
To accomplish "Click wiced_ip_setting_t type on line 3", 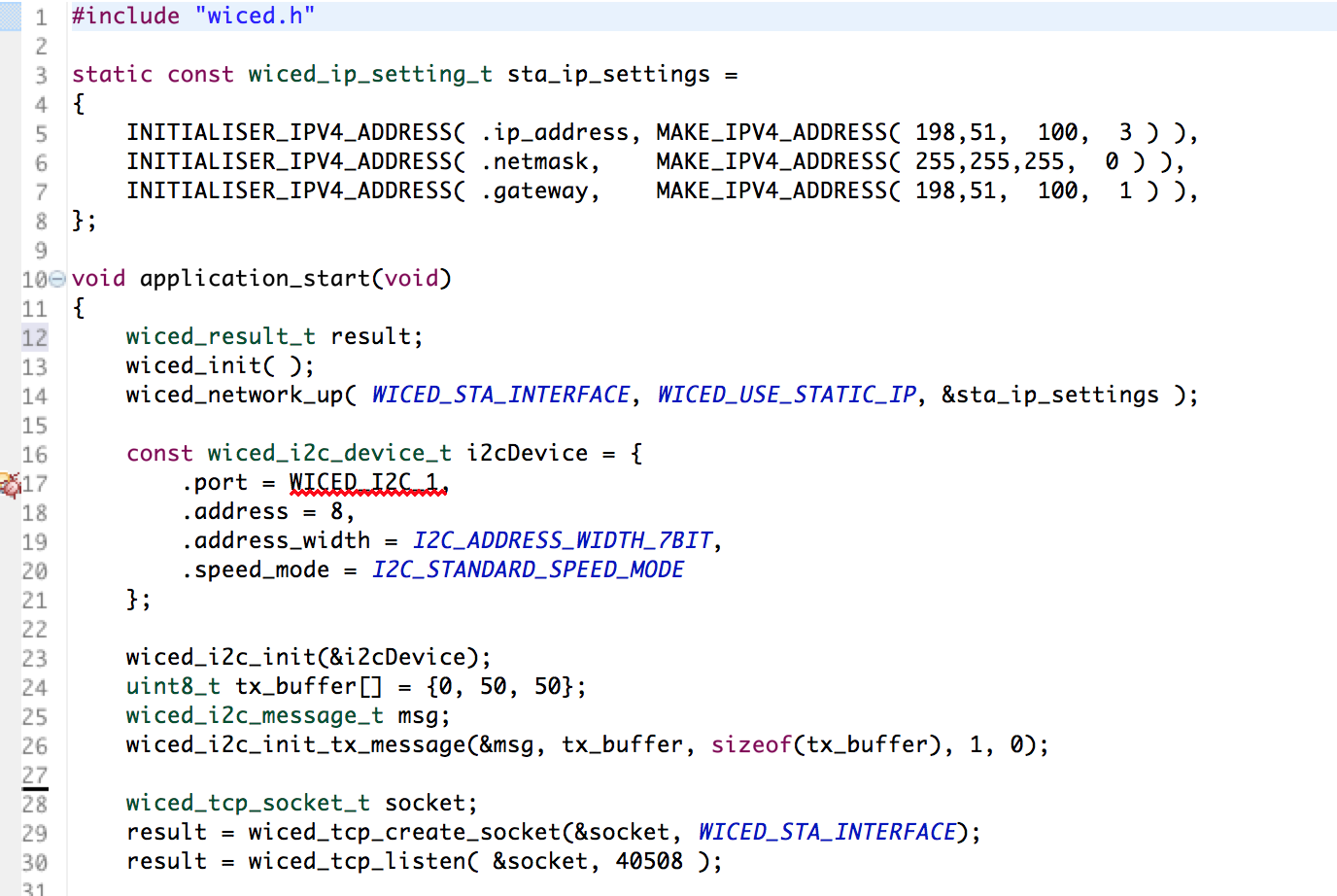I will click(370, 75).
